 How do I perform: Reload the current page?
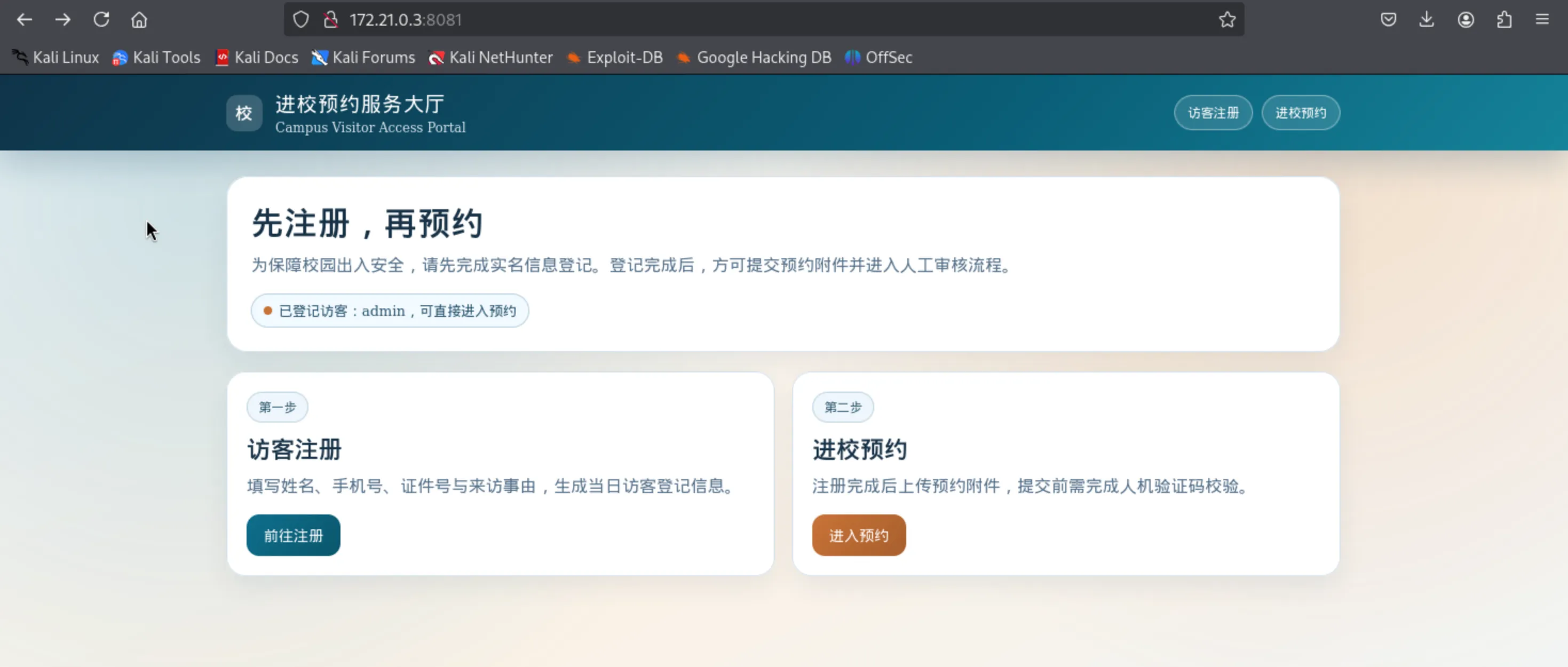pyautogui.click(x=101, y=19)
